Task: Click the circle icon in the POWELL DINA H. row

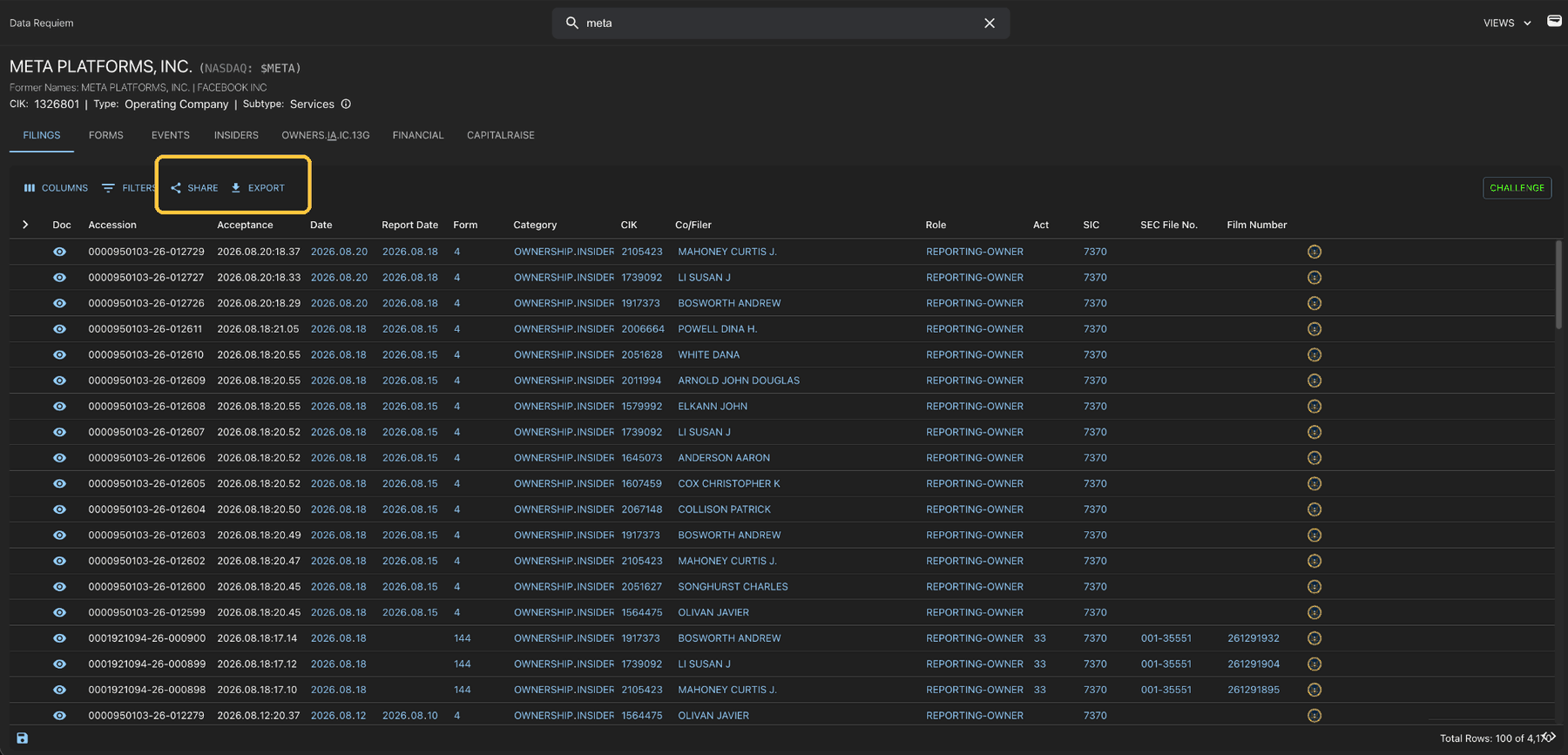Action: coord(1315,329)
